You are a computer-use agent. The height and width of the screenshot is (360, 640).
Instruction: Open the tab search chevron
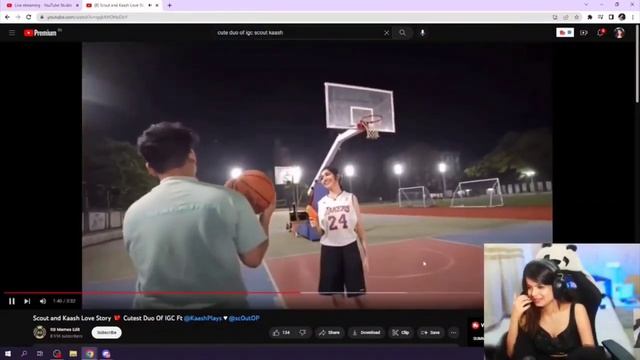pyautogui.click(x=587, y=4)
